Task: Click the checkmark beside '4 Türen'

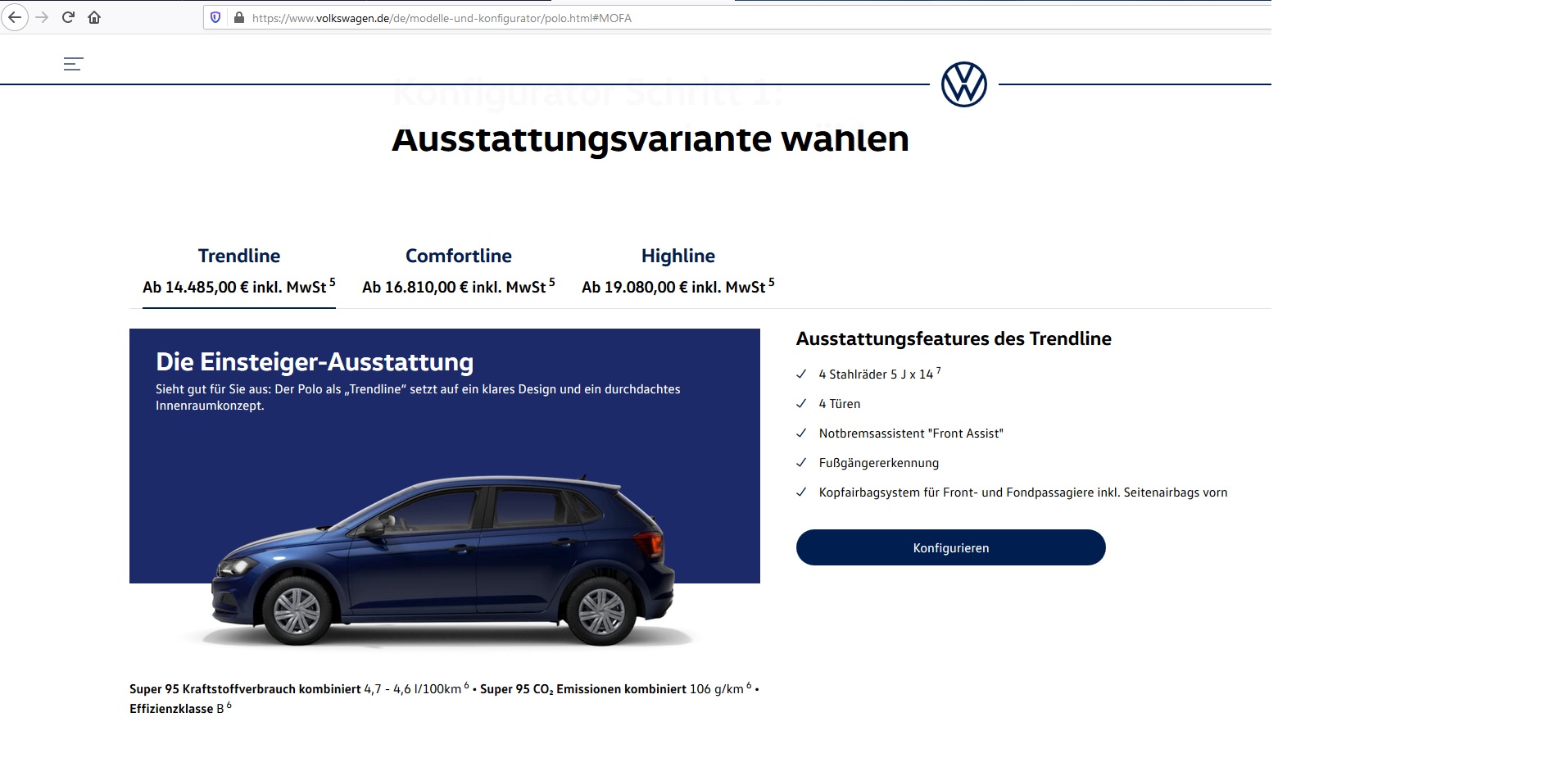Action: tap(802, 404)
